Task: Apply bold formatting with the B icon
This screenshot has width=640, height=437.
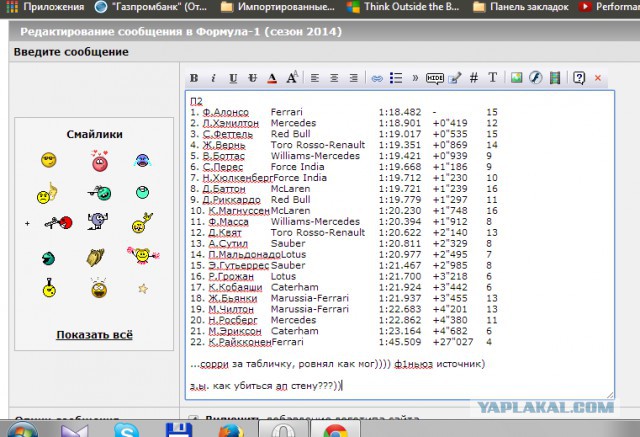Action: point(194,78)
